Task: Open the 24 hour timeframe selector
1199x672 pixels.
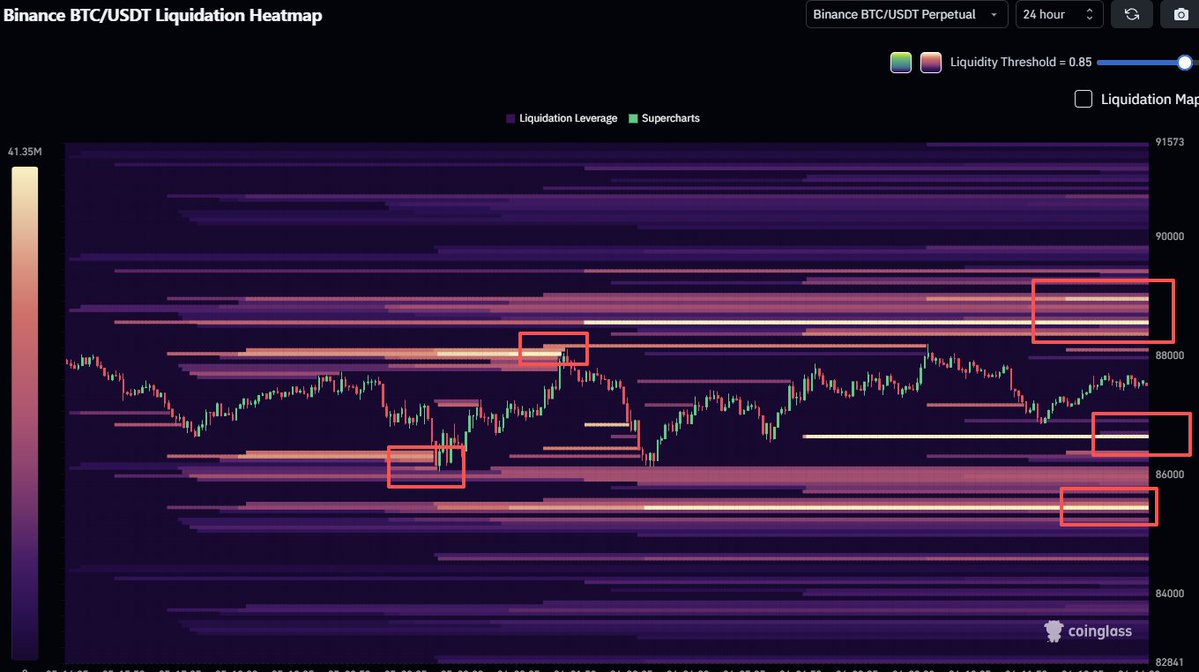Action: pos(1059,15)
